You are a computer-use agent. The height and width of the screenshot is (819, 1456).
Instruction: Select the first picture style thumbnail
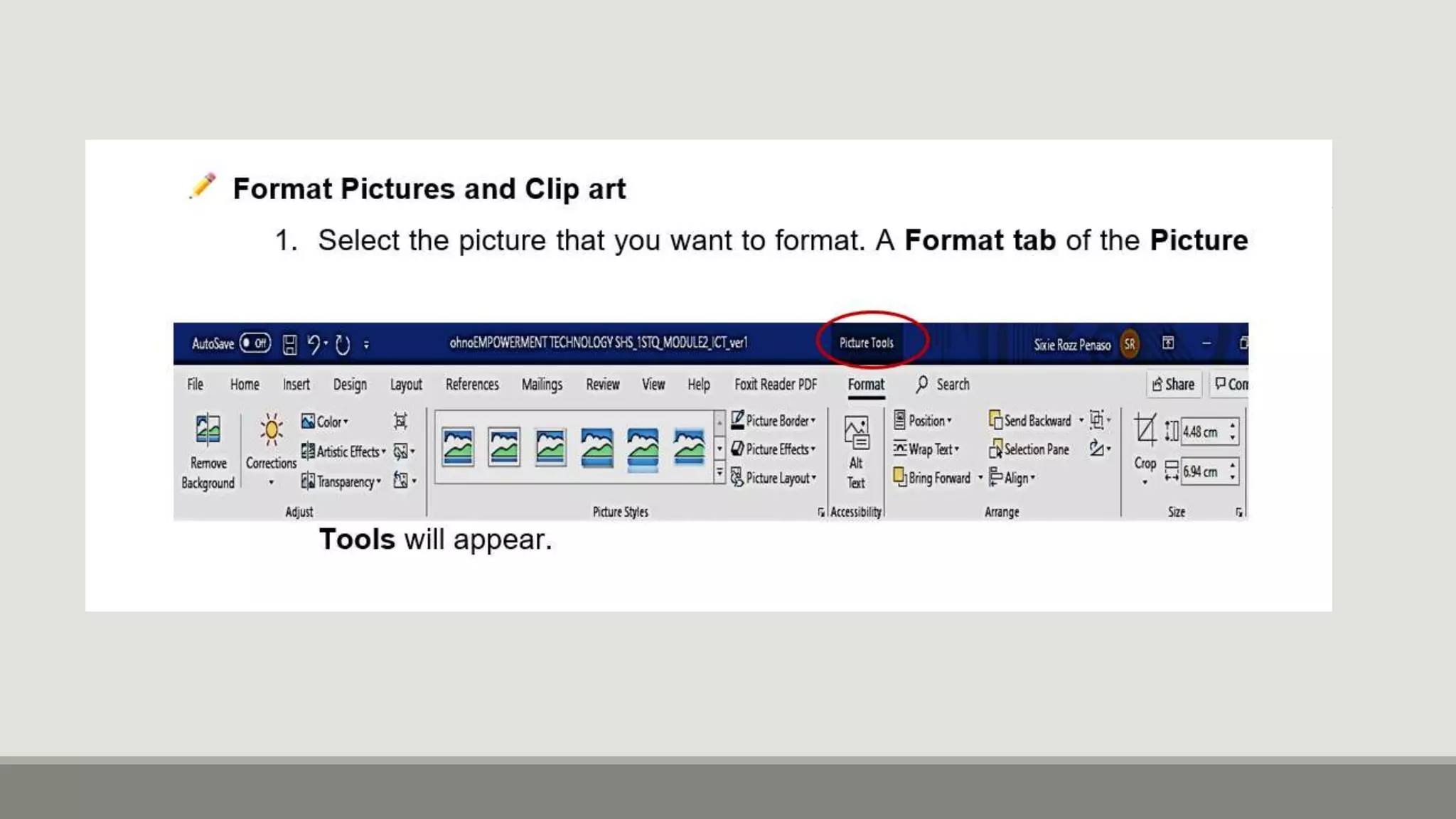458,447
